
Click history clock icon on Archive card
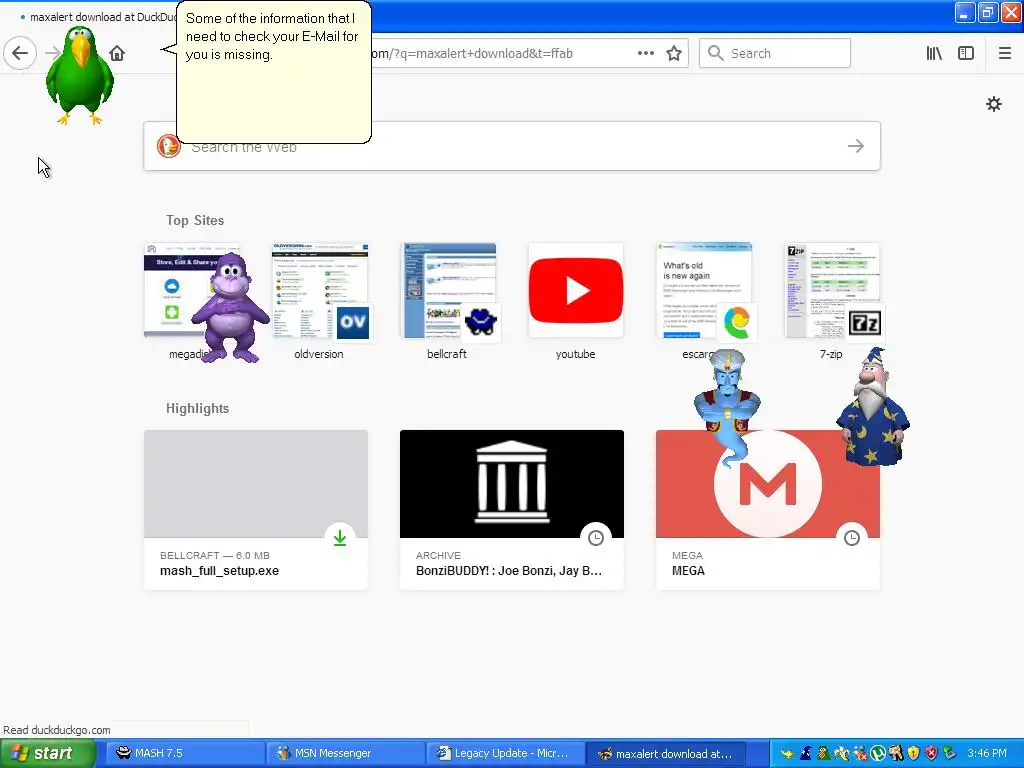[596, 538]
